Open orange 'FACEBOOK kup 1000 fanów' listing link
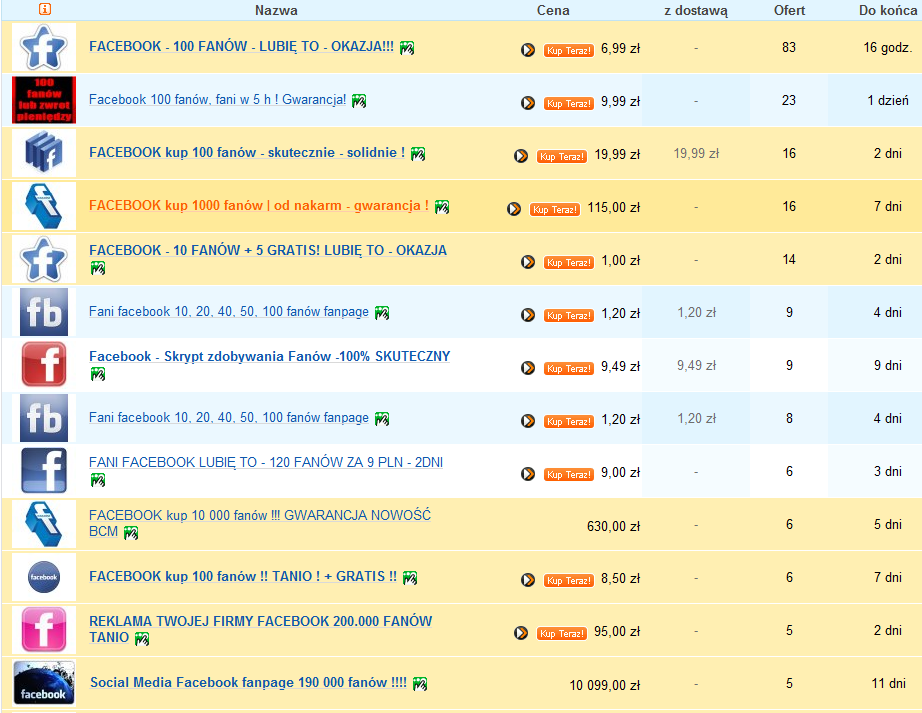 click(259, 205)
